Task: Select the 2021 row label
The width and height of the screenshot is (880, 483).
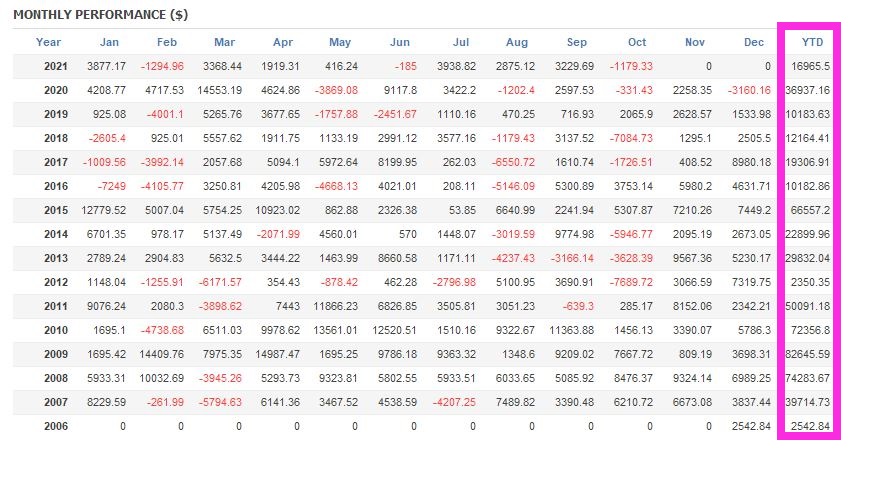Action: tap(56, 66)
